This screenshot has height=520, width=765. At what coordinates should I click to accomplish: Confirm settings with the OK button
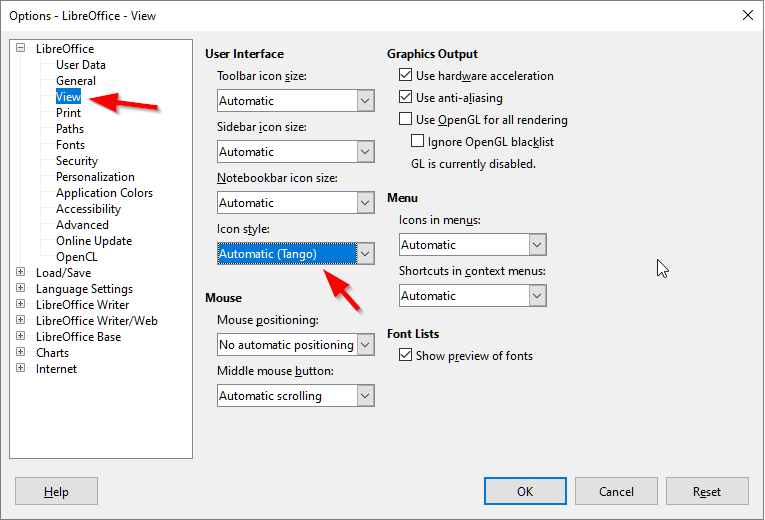pos(525,491)
